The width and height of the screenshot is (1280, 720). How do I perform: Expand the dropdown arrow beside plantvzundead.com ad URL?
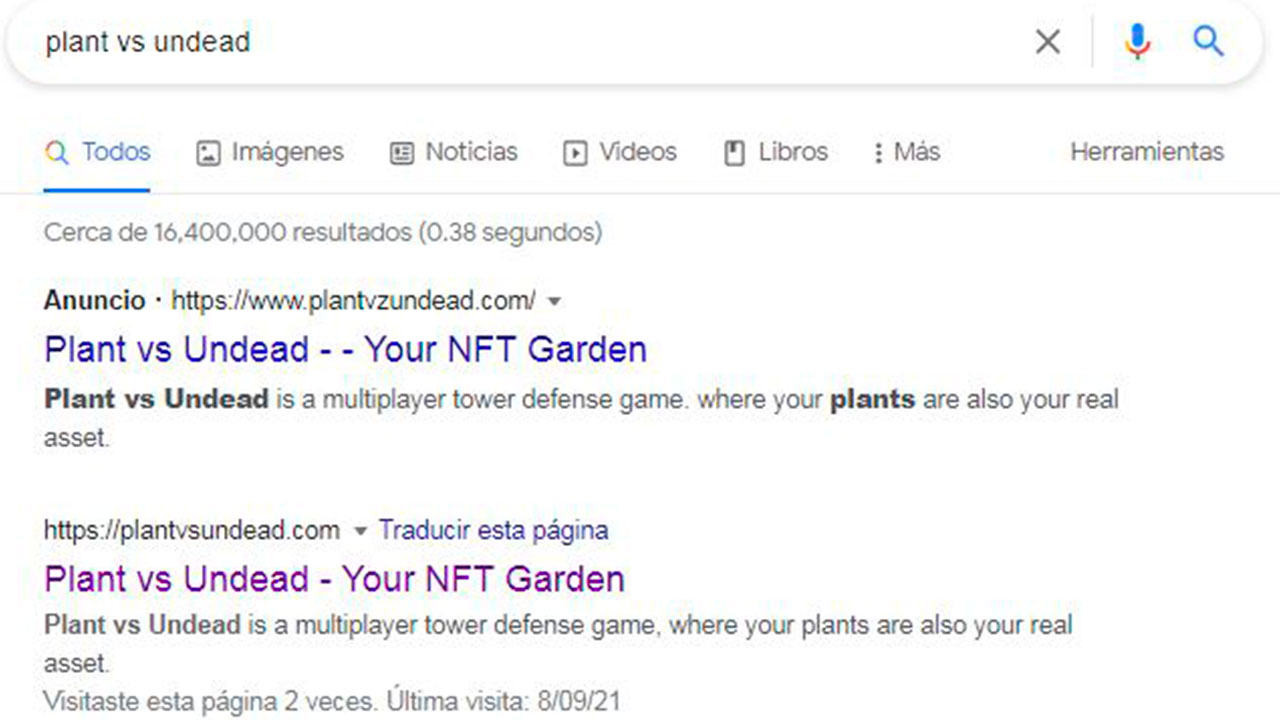coord(555,301)
